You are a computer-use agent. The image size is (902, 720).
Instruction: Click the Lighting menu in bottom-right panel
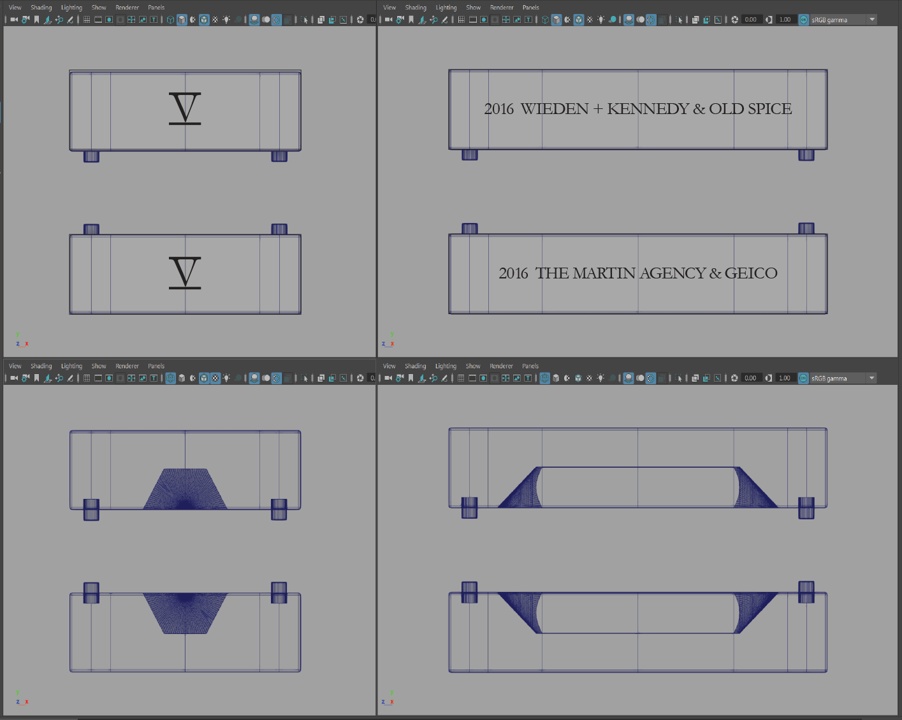coord(446,366)
